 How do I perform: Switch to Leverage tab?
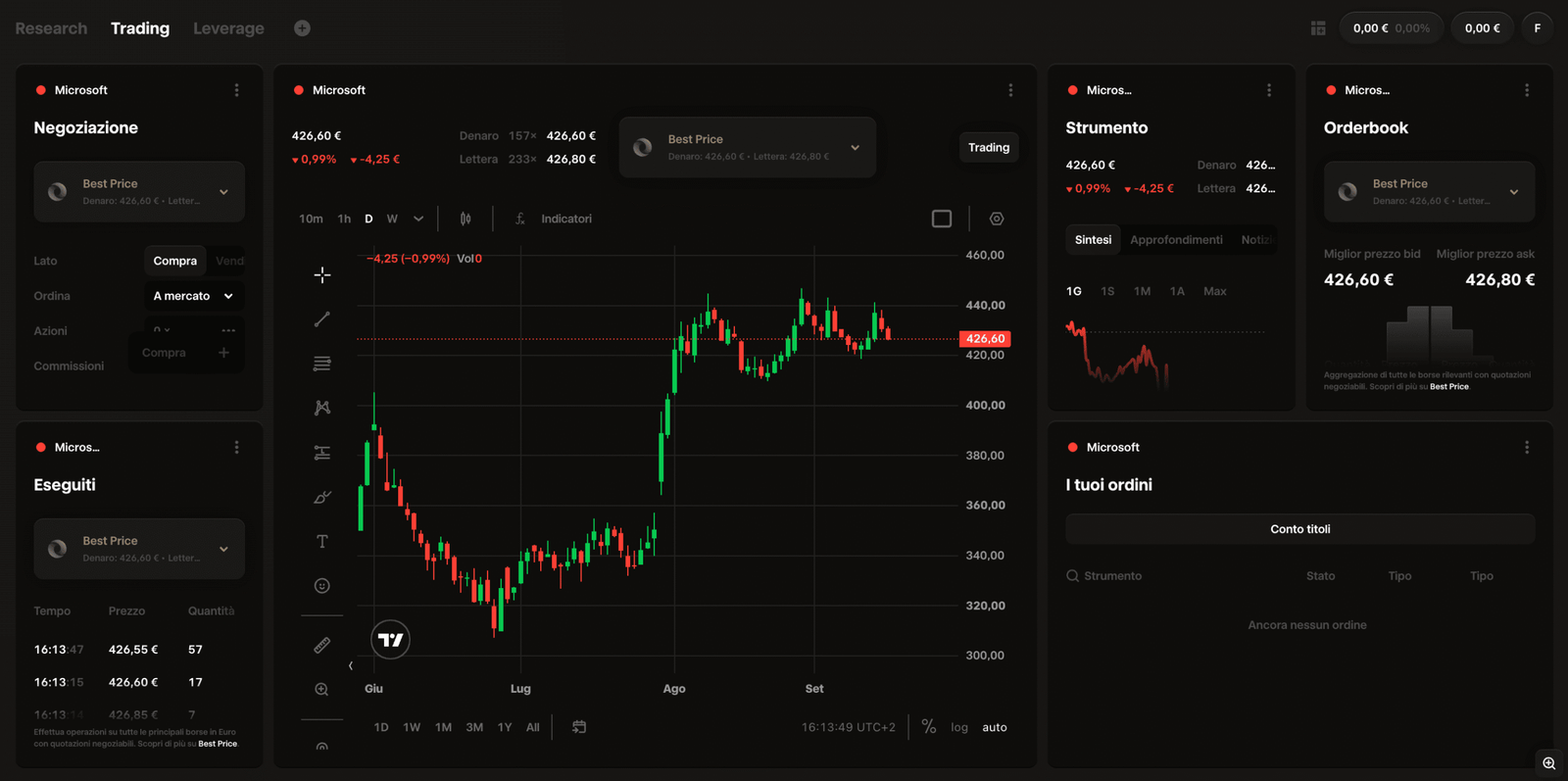pyautogui.click(x=228, y=28)
